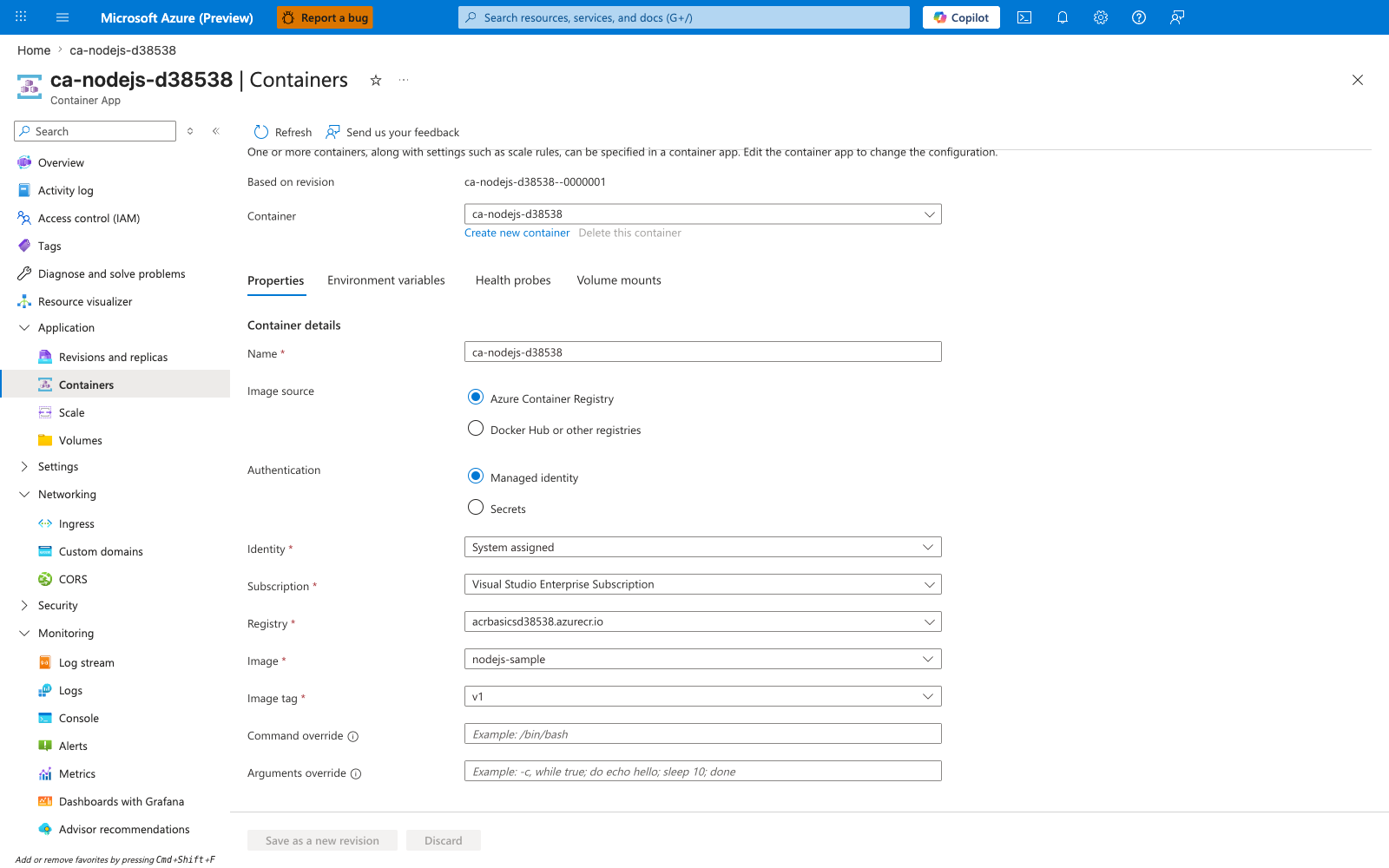Open the more options ellipsis beside title

[x=404, y=80]
